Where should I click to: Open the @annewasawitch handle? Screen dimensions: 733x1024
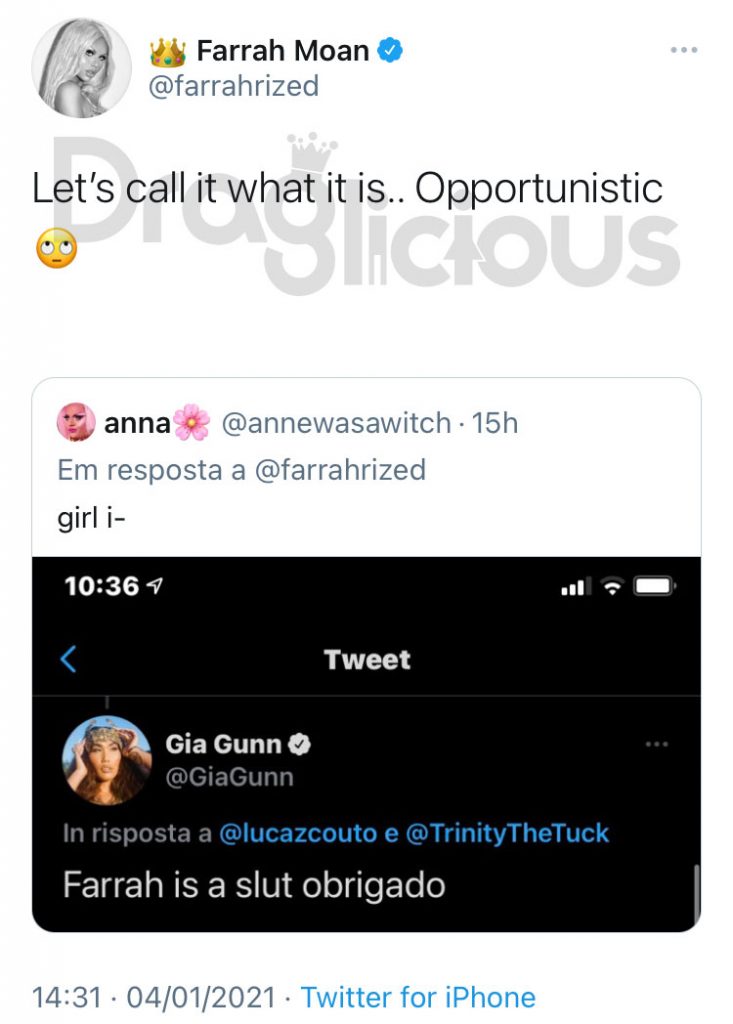pyautogui.click(x=336, y=423)
